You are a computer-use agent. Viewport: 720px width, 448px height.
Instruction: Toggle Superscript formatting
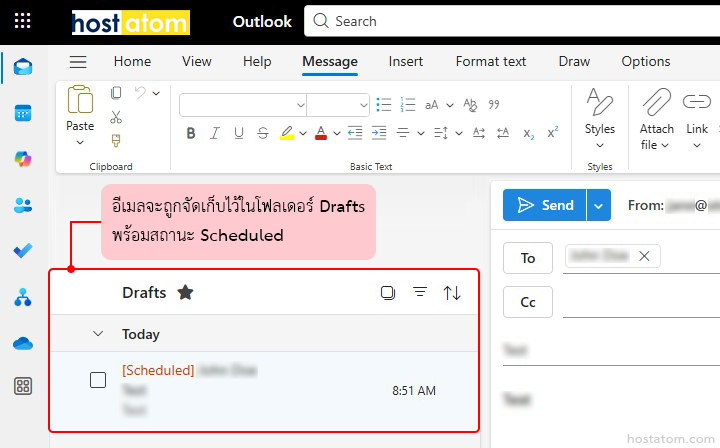(553, 133)
